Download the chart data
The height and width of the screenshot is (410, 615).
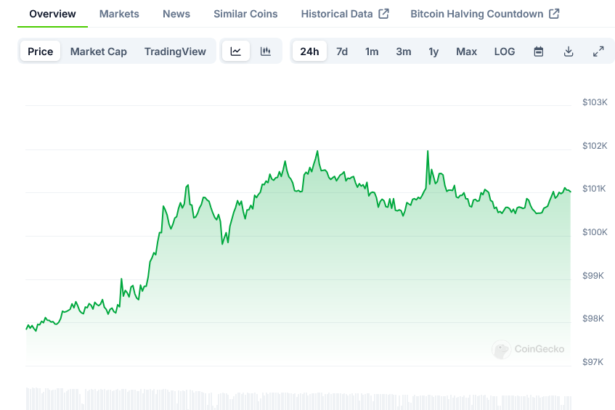click(x=568, y=52)
